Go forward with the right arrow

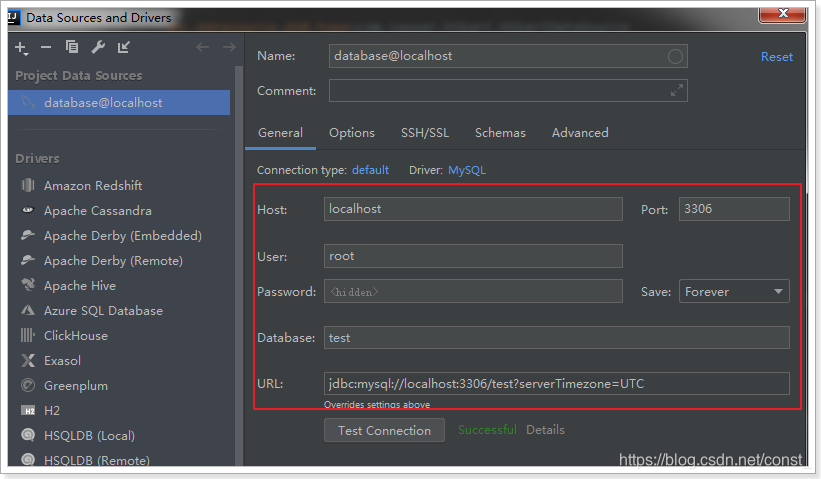(229, 47)
